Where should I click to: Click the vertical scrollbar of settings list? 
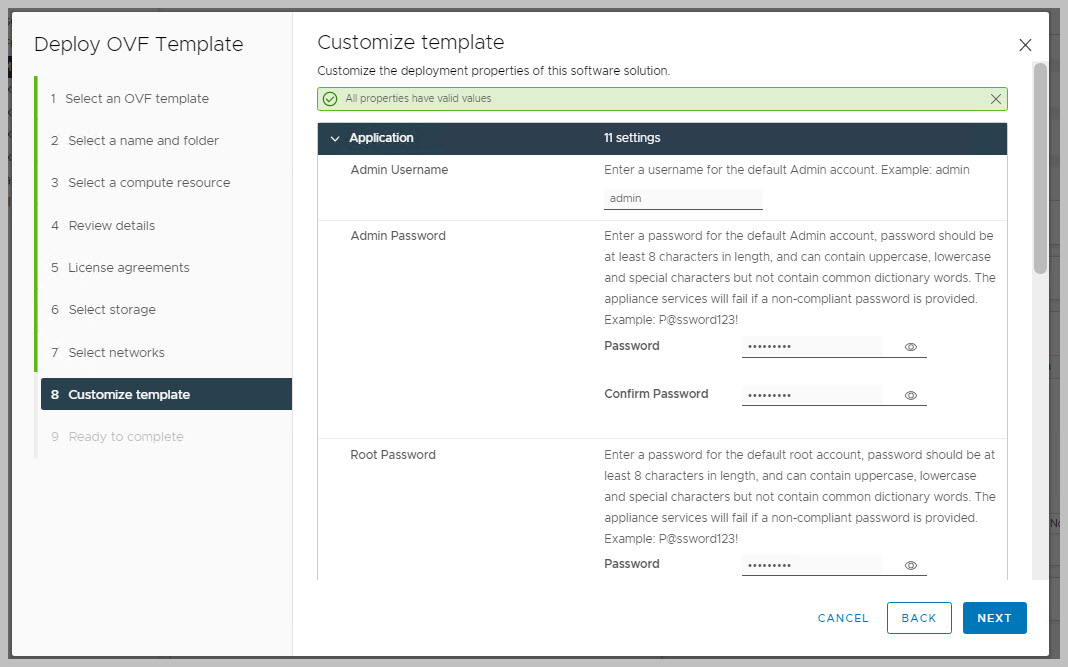(x=1040, y=168)
